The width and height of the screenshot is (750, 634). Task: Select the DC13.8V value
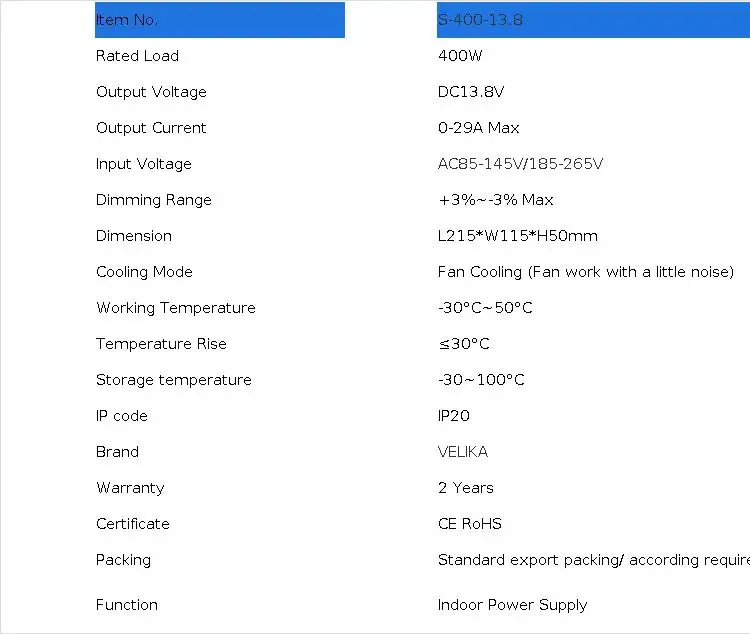pos(471,92)
